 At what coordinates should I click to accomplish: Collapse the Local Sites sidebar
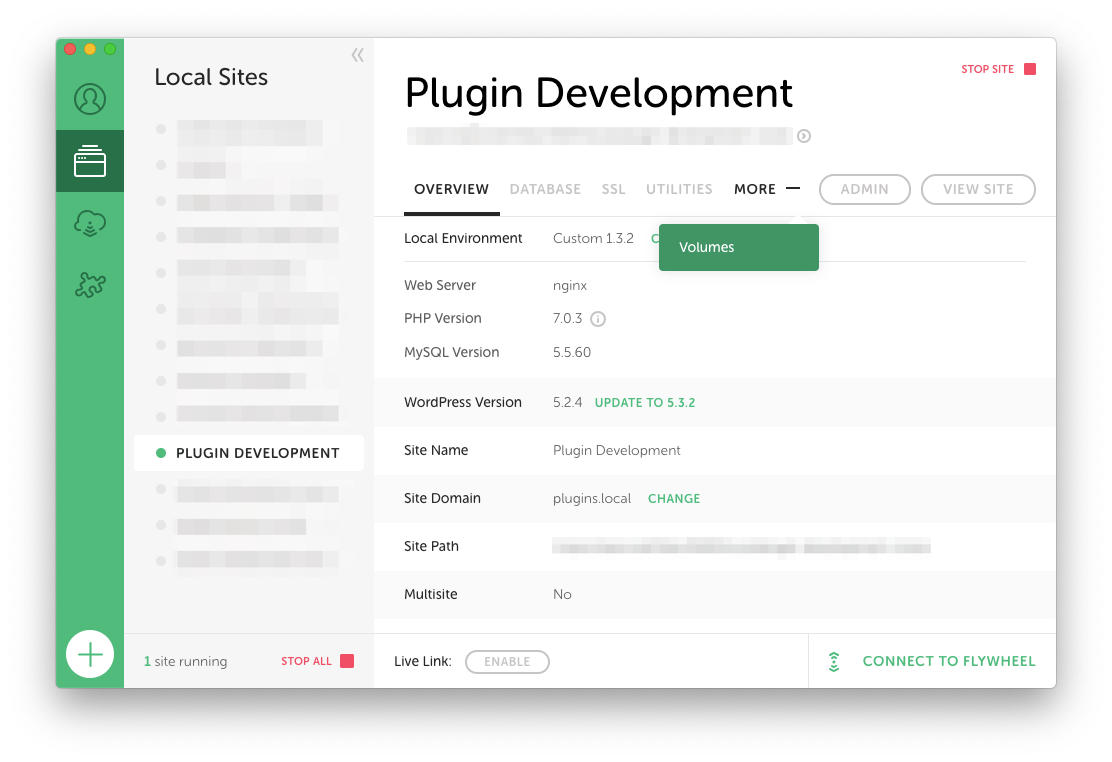point(357,55)
